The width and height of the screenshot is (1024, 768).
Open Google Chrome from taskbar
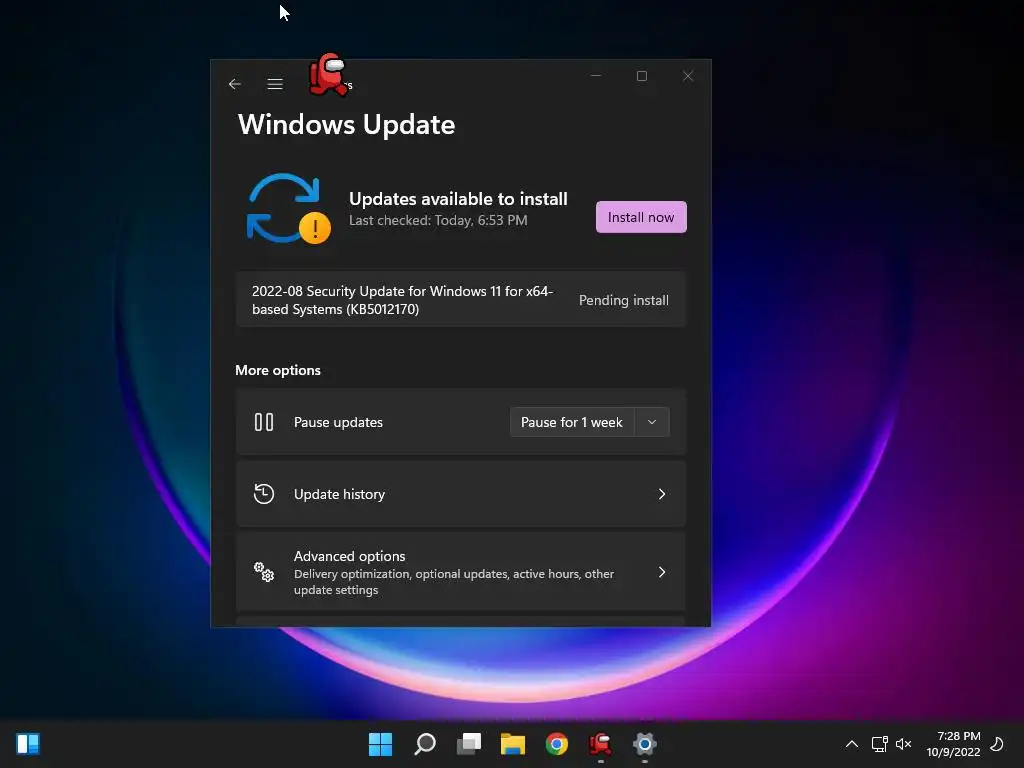coord(557,744)
